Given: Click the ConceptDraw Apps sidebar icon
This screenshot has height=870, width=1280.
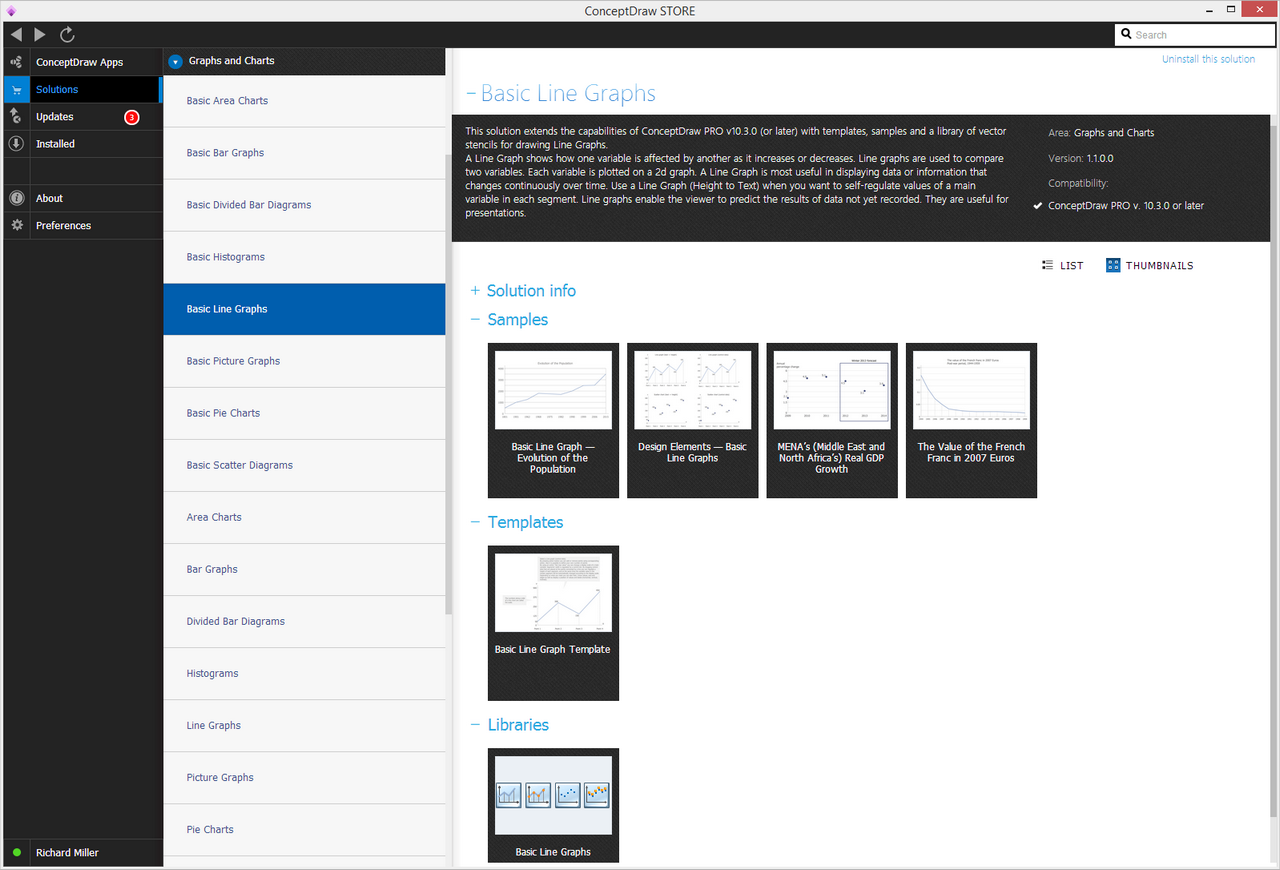Looking at the screenshot, I should click(16, 62).
